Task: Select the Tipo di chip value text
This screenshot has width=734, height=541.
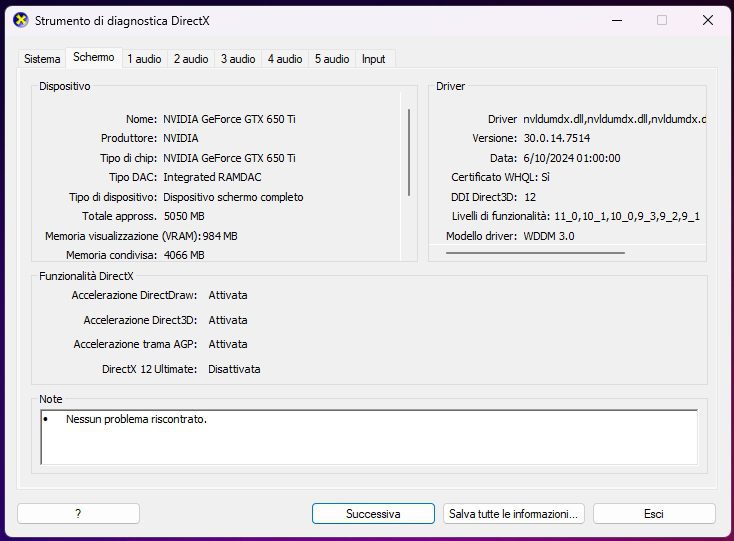Action: click(229, 158)
